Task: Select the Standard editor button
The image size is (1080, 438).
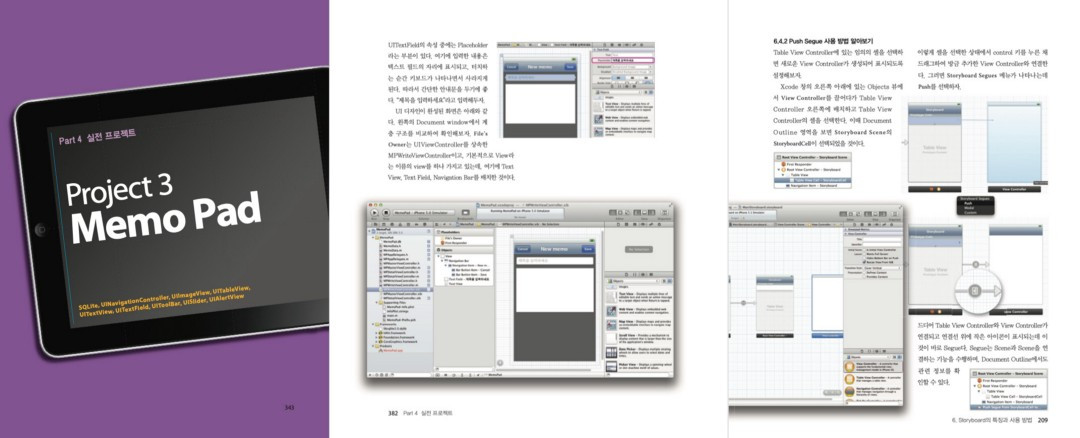Action: click(x=612, y=212)
